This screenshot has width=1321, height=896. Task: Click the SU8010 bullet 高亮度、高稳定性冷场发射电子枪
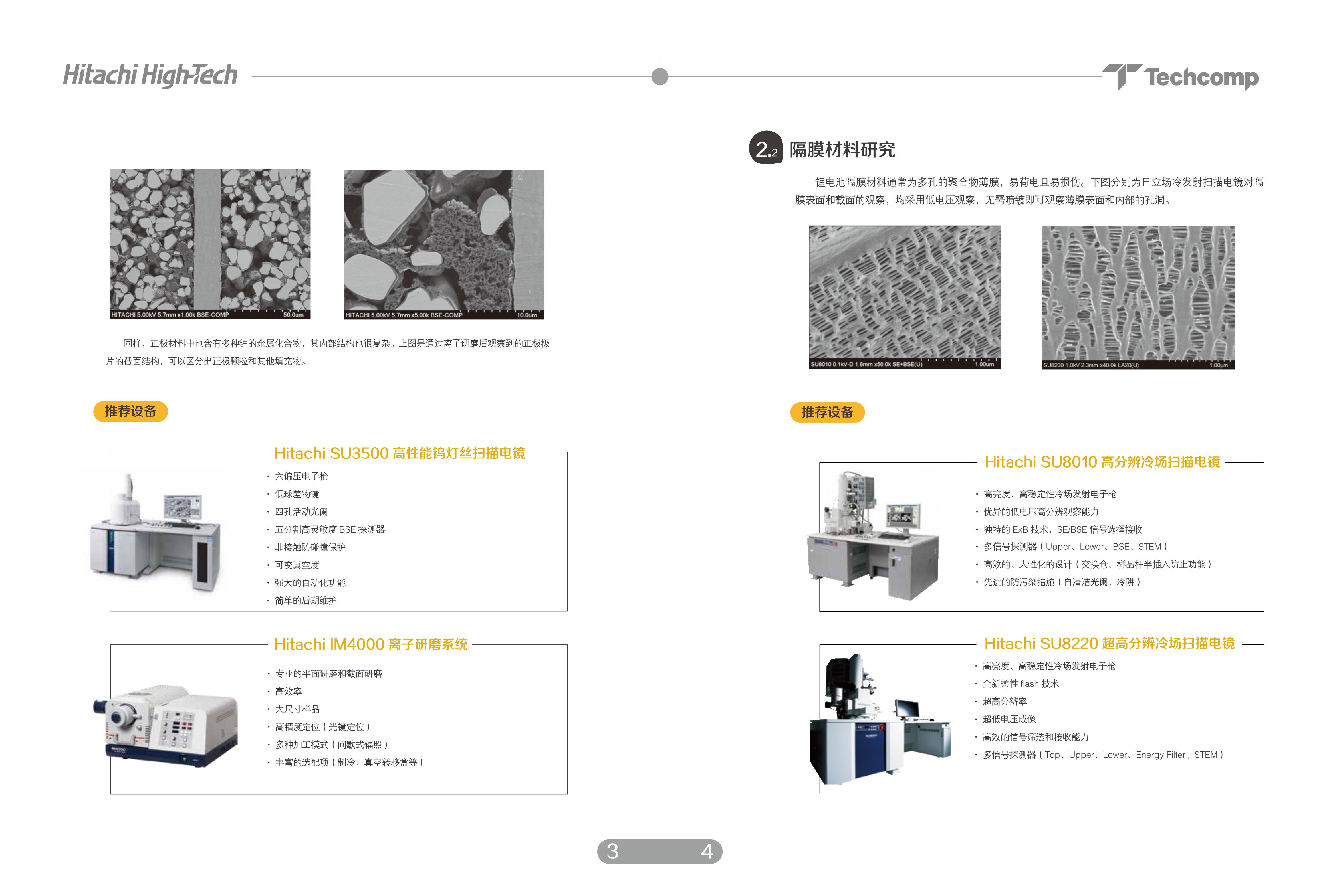tap(1046, 494)
